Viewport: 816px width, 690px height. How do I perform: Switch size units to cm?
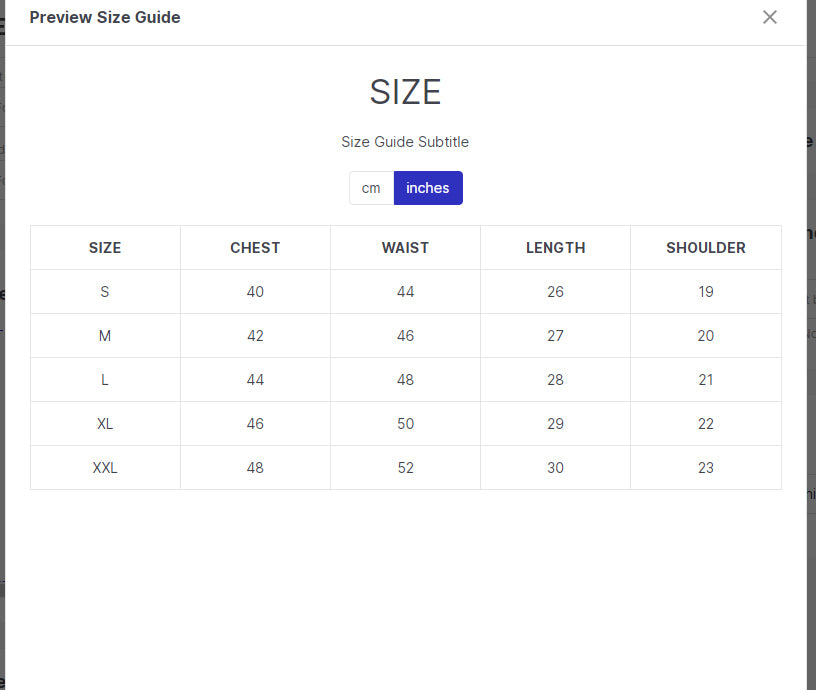point(371,188)
